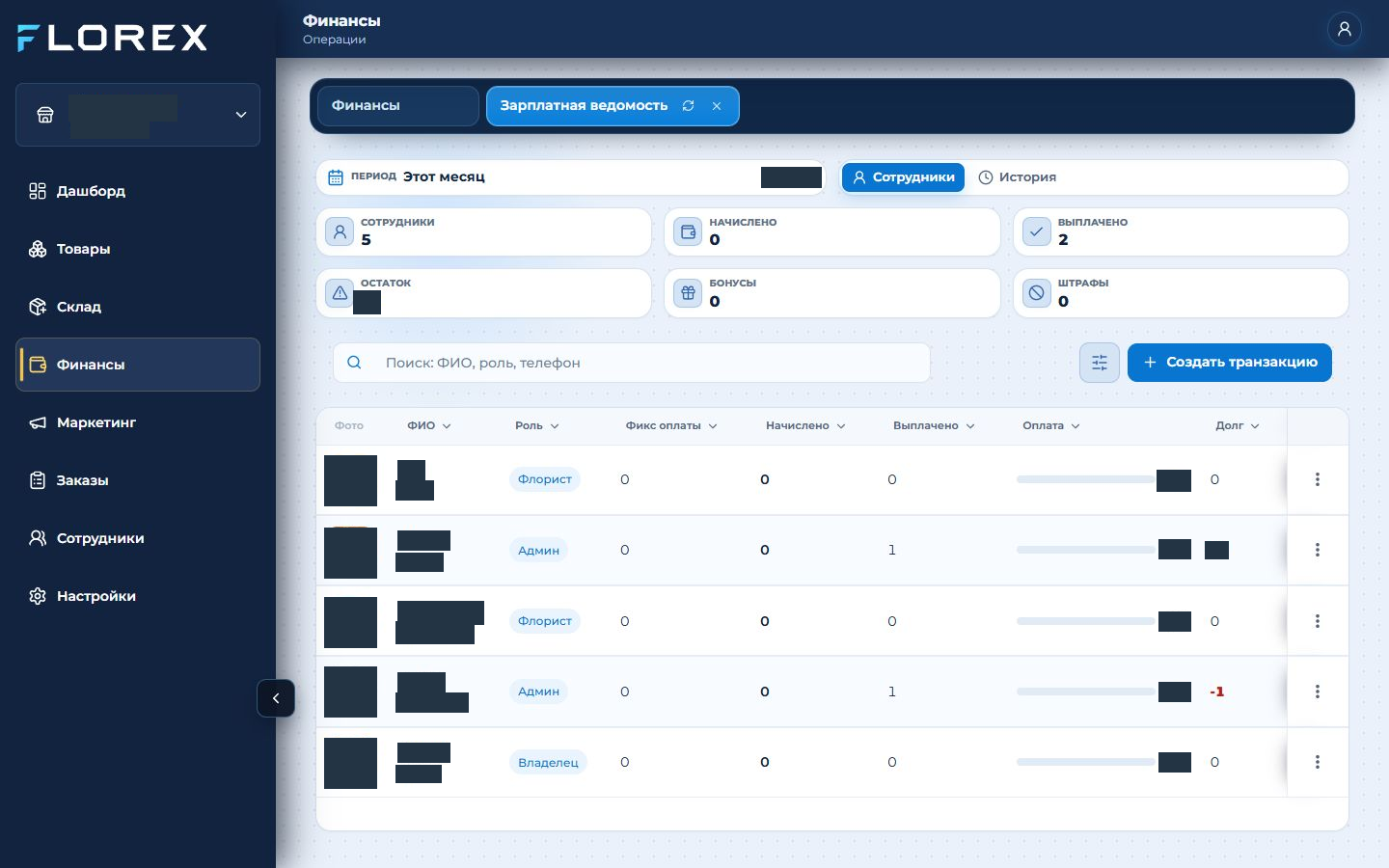Open actions menu for the Владелец row
Viewport: 1389px width, 868px height.
pyautogui.click(x=1318, y=762)
